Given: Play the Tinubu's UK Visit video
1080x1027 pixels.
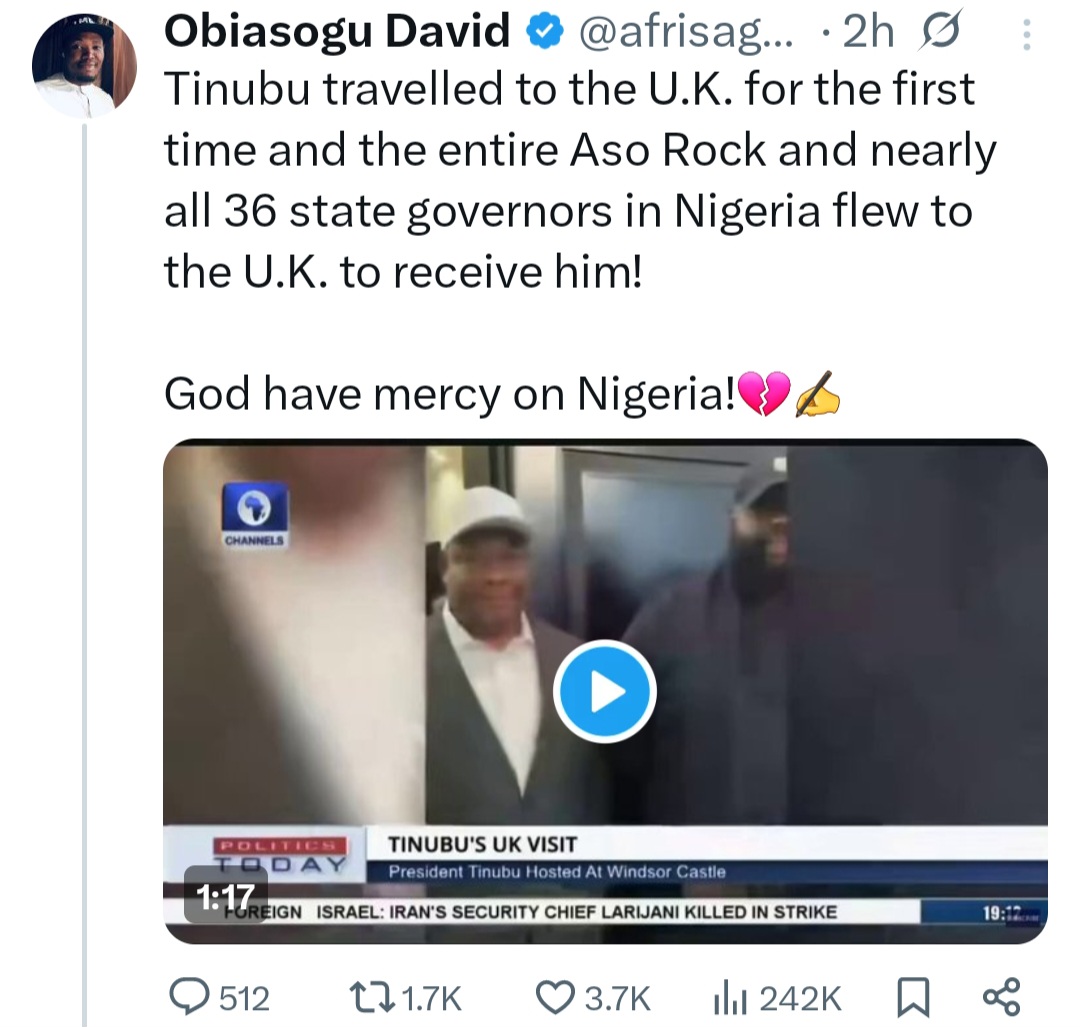Looking at the screenshot, I should click(604, 690).
